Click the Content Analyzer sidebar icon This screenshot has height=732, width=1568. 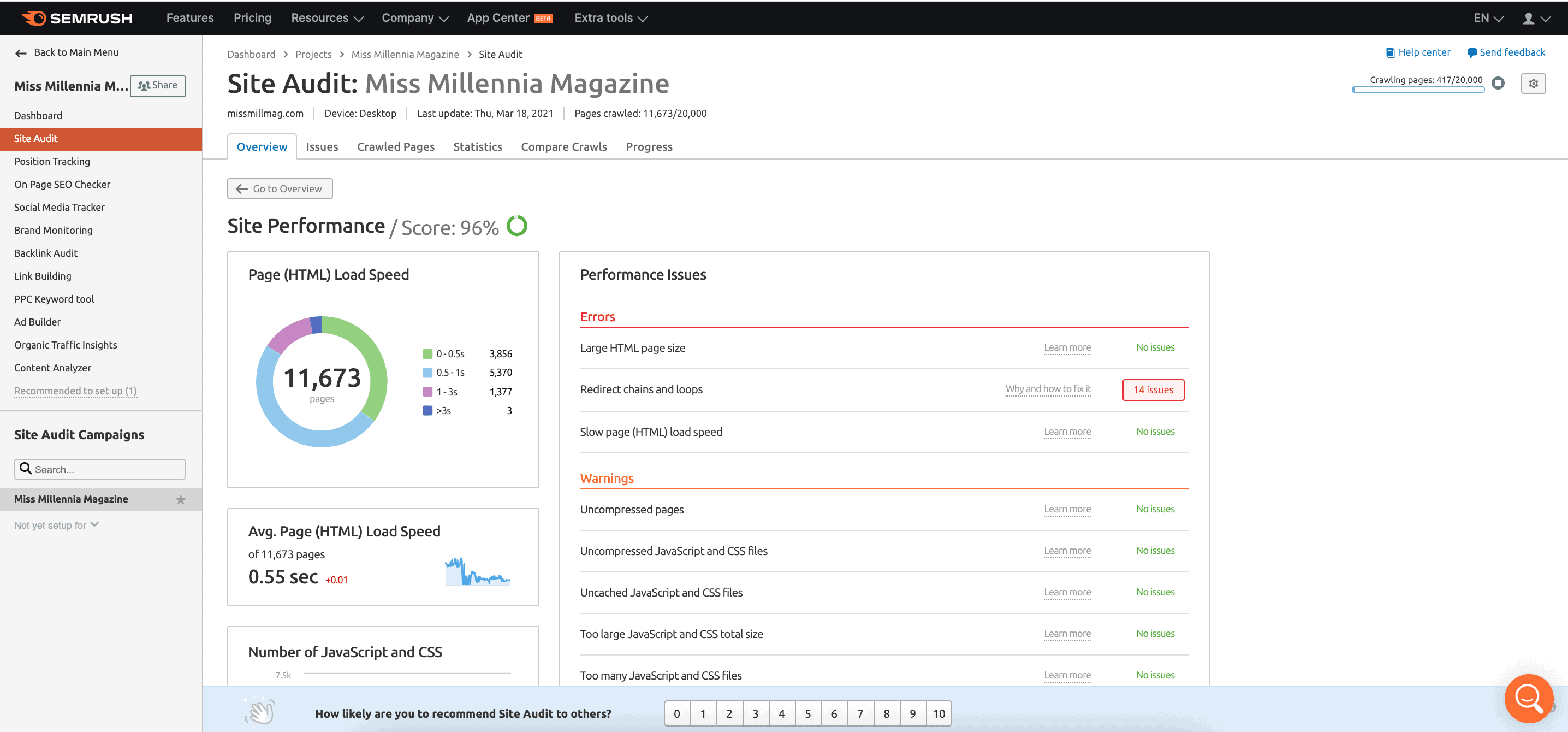(x=52, y=368)
